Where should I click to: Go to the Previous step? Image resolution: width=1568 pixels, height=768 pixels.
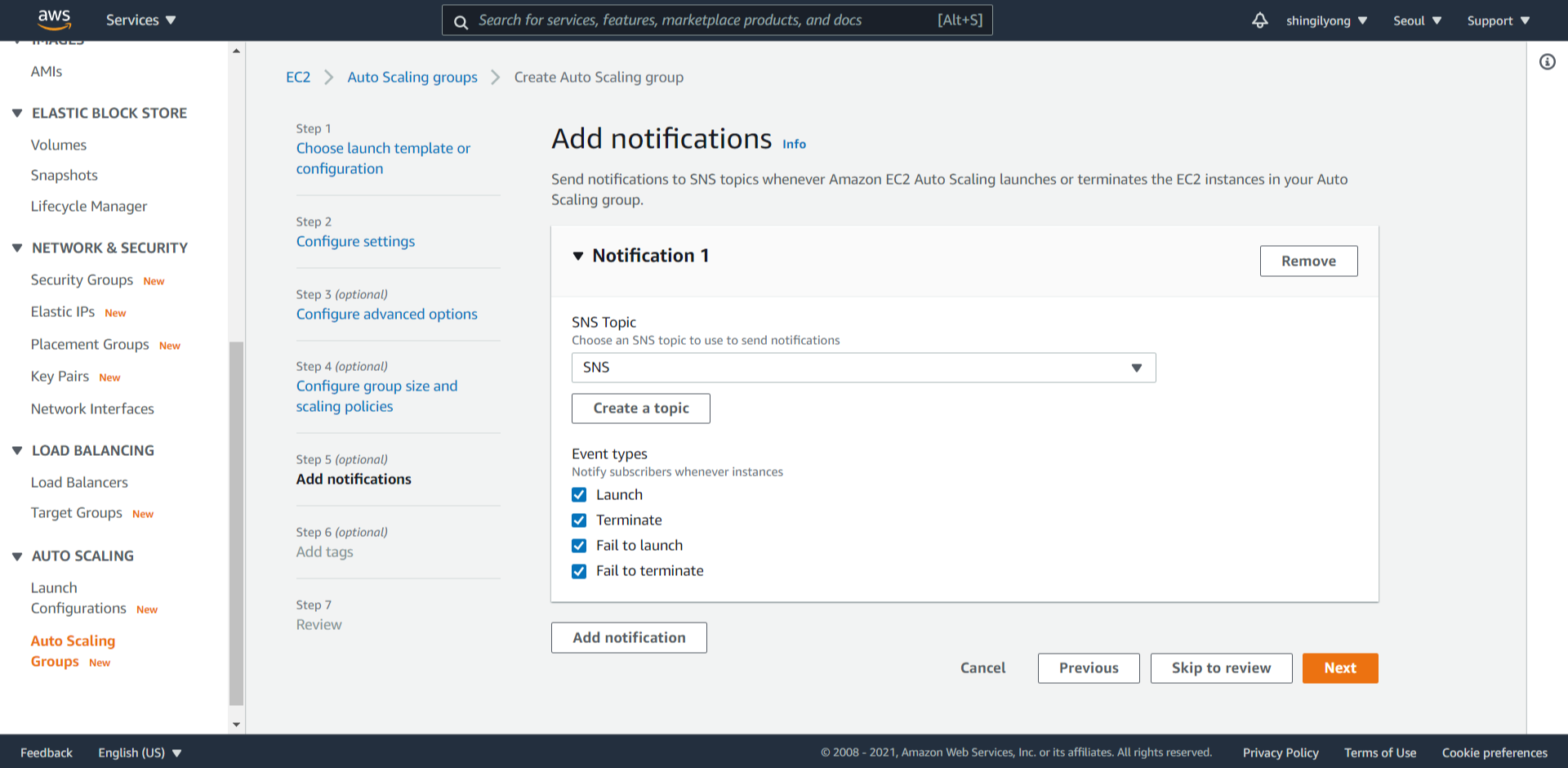coord(1089,668)
